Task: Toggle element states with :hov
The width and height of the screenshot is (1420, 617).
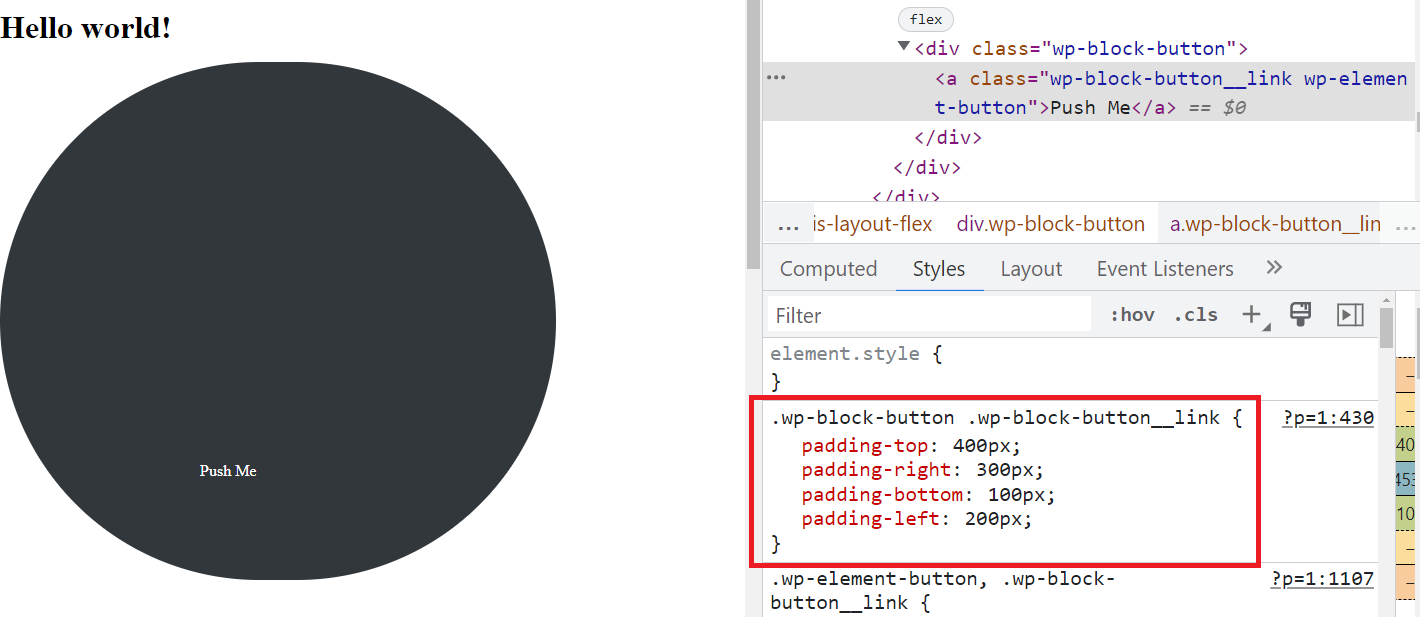Action: (1131, 314)
